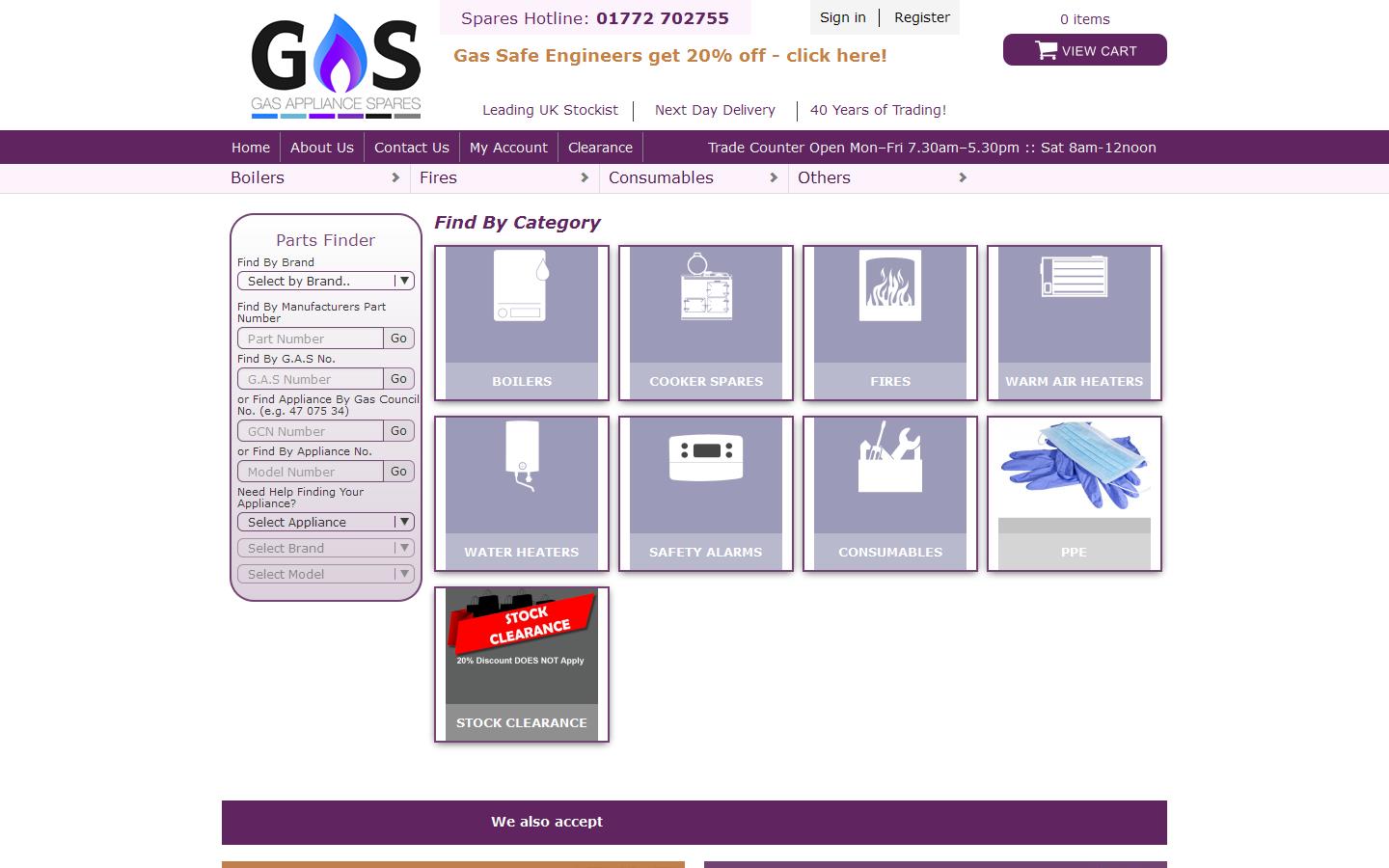This screenshot has width=1389, height=868.
Task: Click the Gas Safe Engineers 20% off link
Action: click(x=669, y=56)
